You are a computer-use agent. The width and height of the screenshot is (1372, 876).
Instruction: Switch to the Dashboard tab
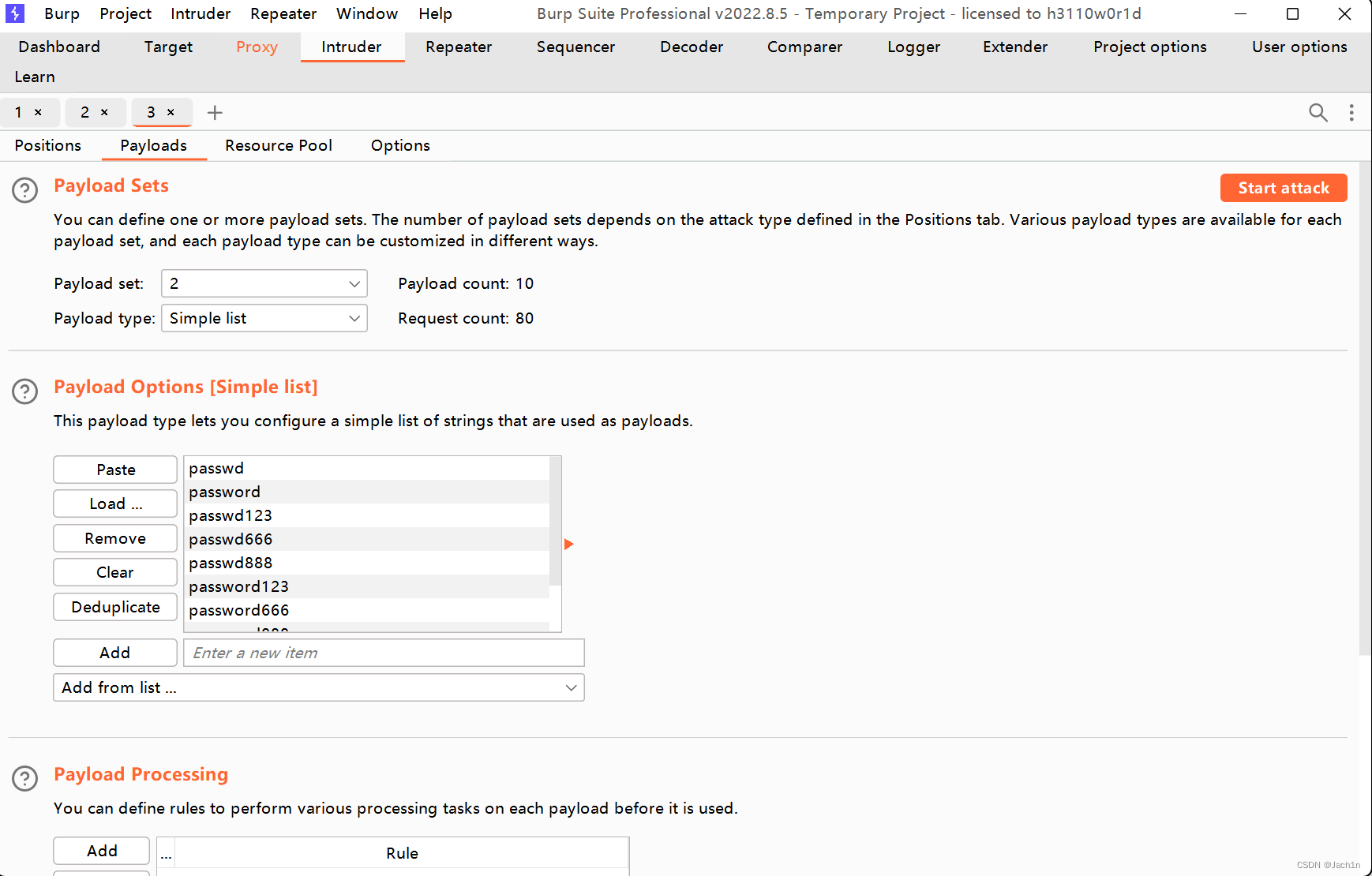59,47
